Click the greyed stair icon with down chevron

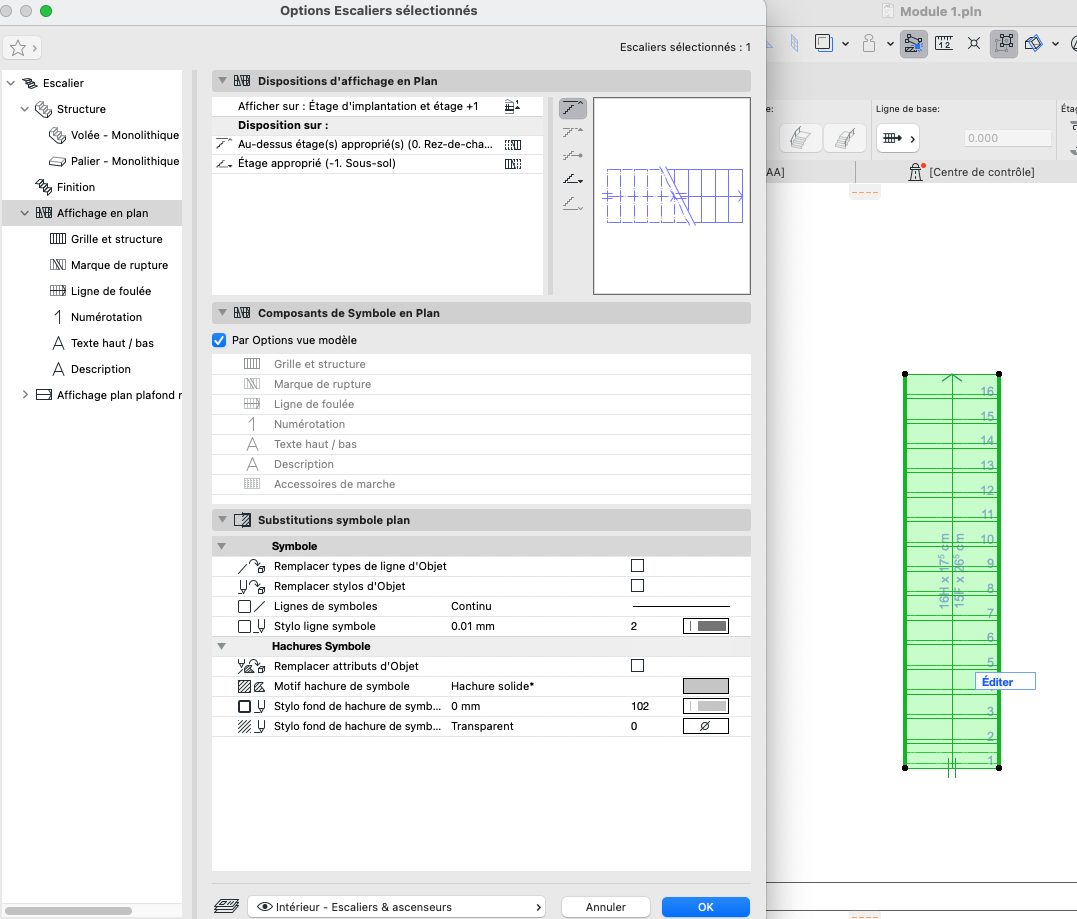pos(572,203)
